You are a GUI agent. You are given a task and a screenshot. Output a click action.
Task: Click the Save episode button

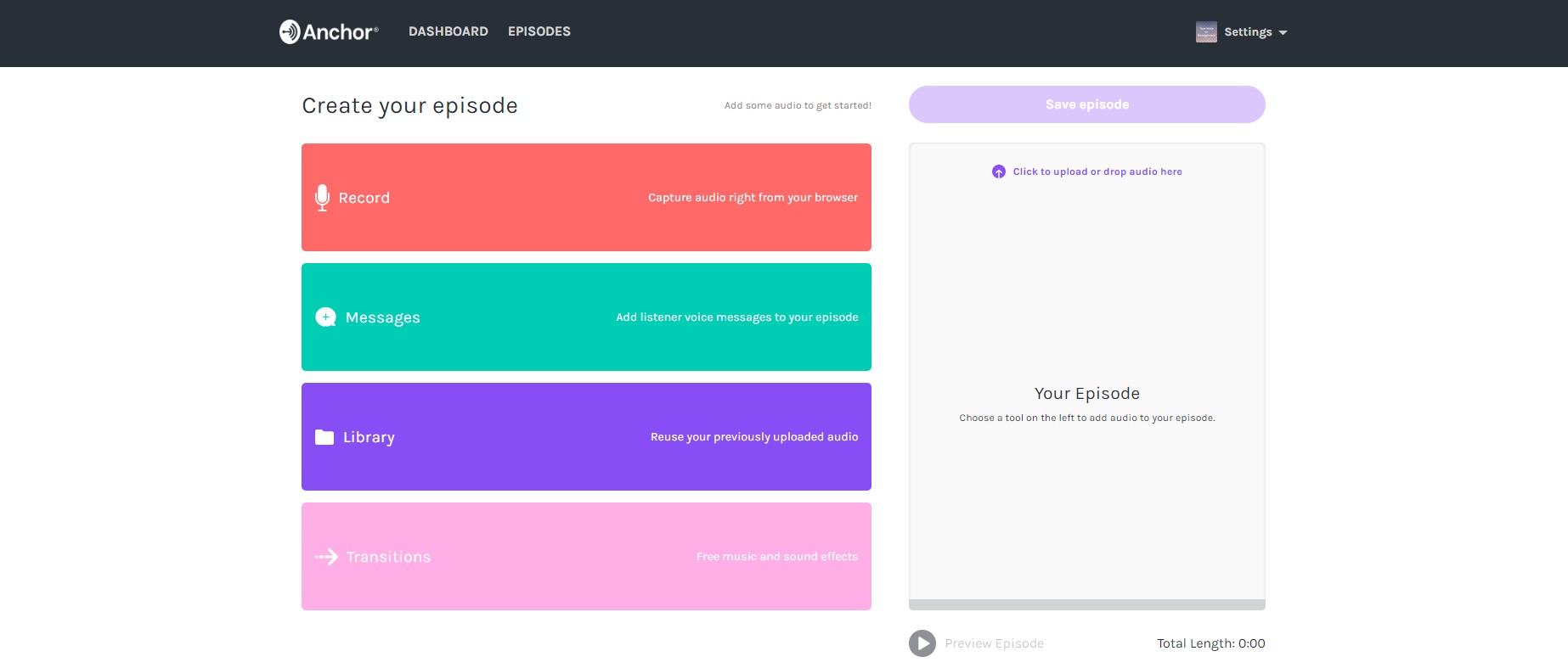tap(1086, 104)
